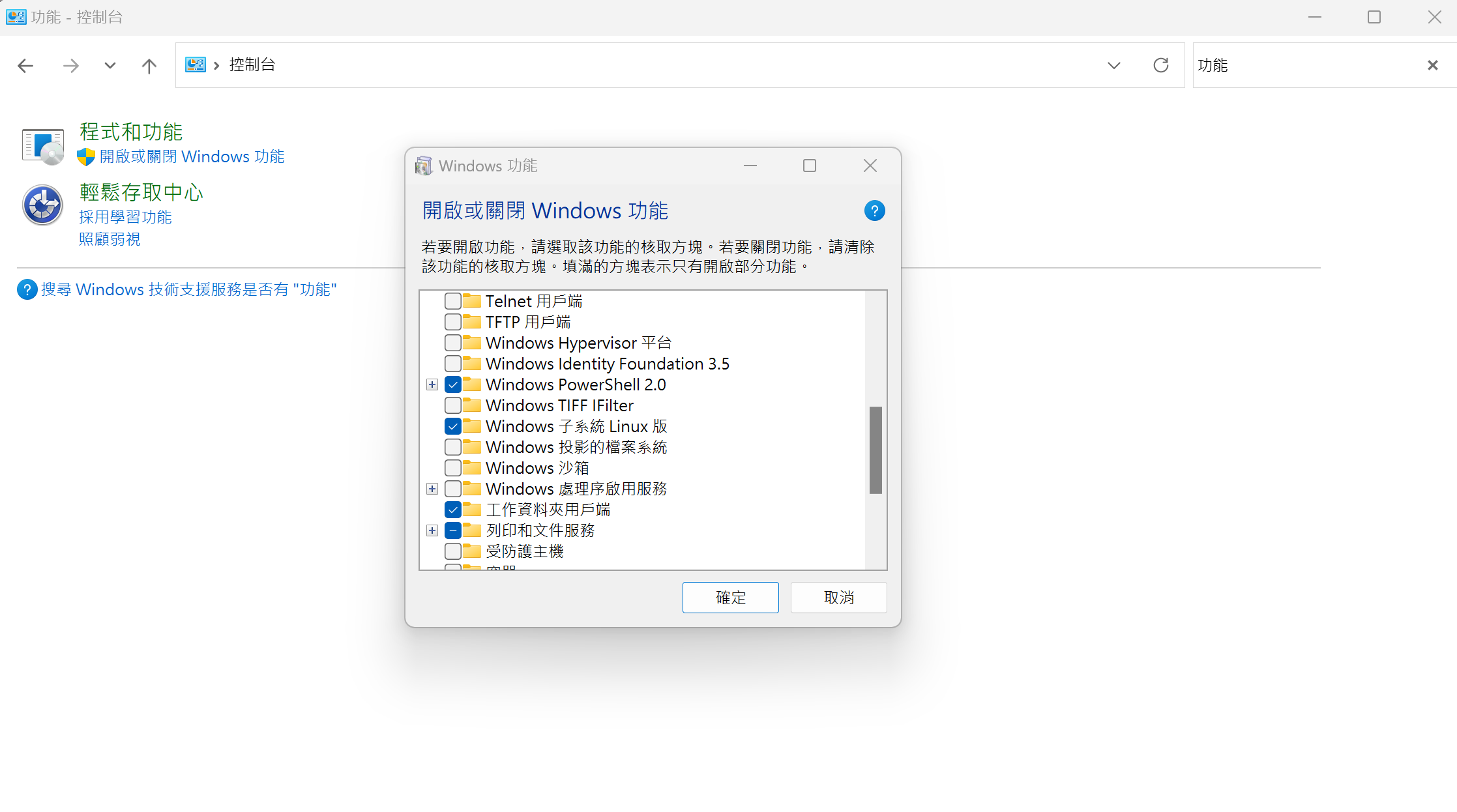Enable Windows Identity Foundation 3.5 checkbox
The height and width of the screenshot is (812, 1457).
453,364
